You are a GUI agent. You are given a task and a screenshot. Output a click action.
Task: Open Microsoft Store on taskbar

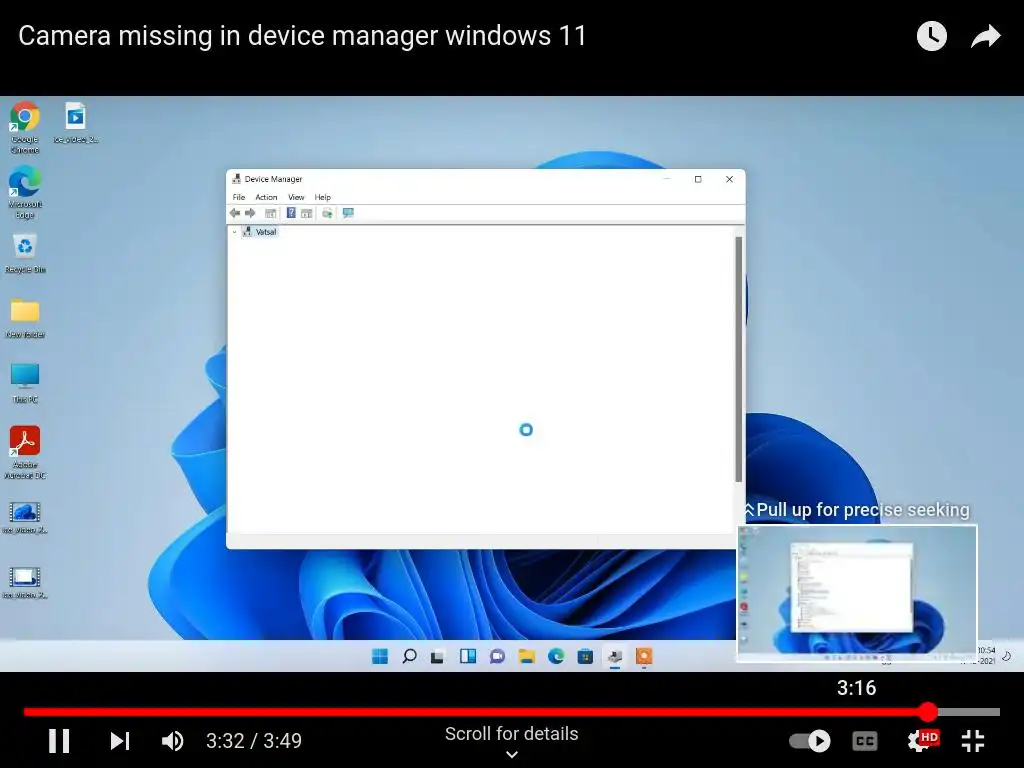click(585, 656)
